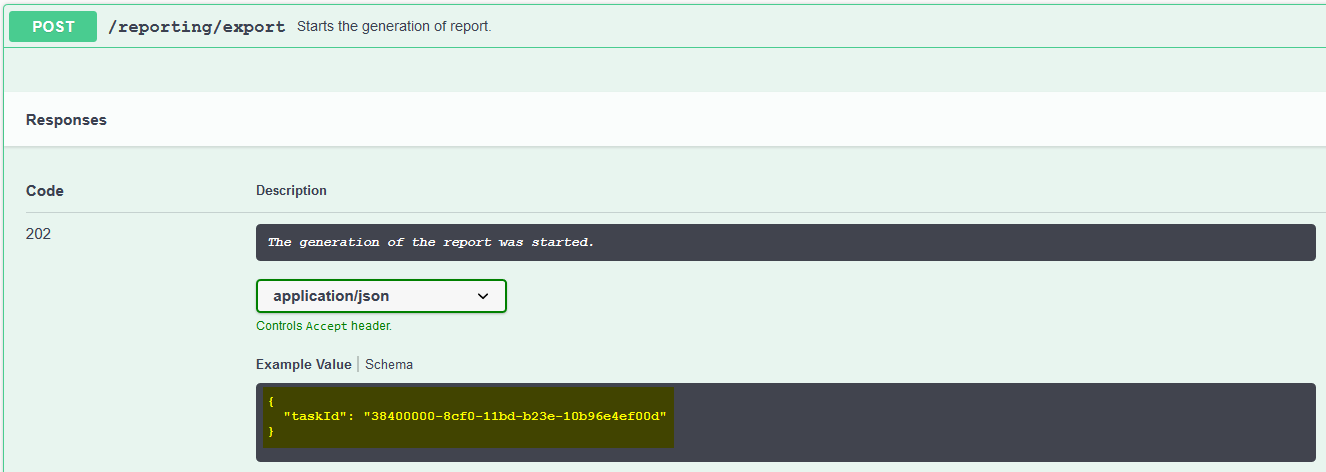Image resolution: width=1326 pixels, height=472 pixels.
Task: Click the opening brace of the JSON example
Action: point(270,400)
